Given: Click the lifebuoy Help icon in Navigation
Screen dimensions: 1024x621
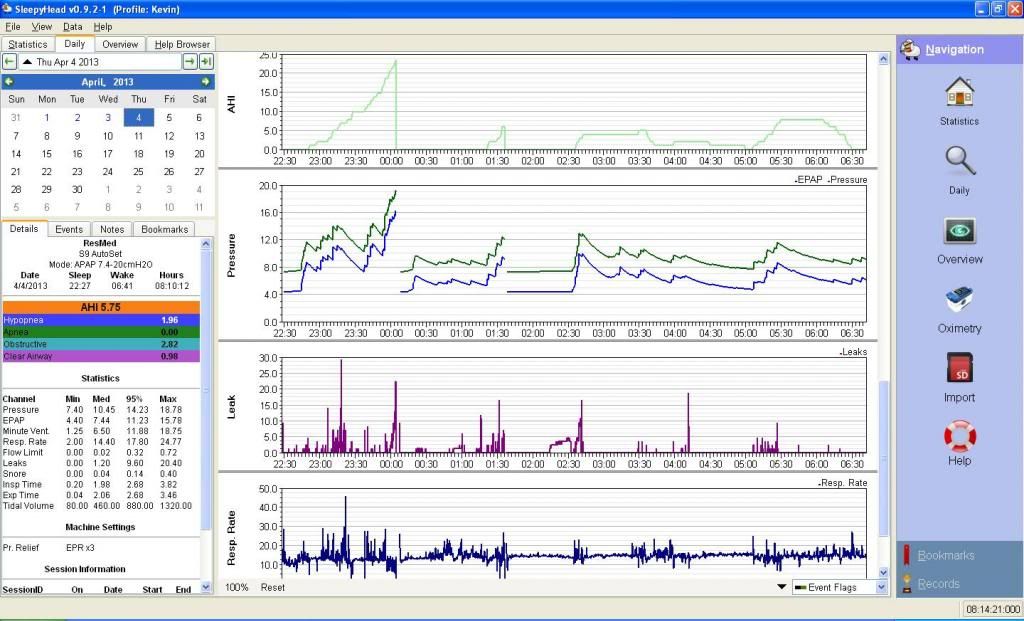Looking at the screenshot, I should 959,436.
